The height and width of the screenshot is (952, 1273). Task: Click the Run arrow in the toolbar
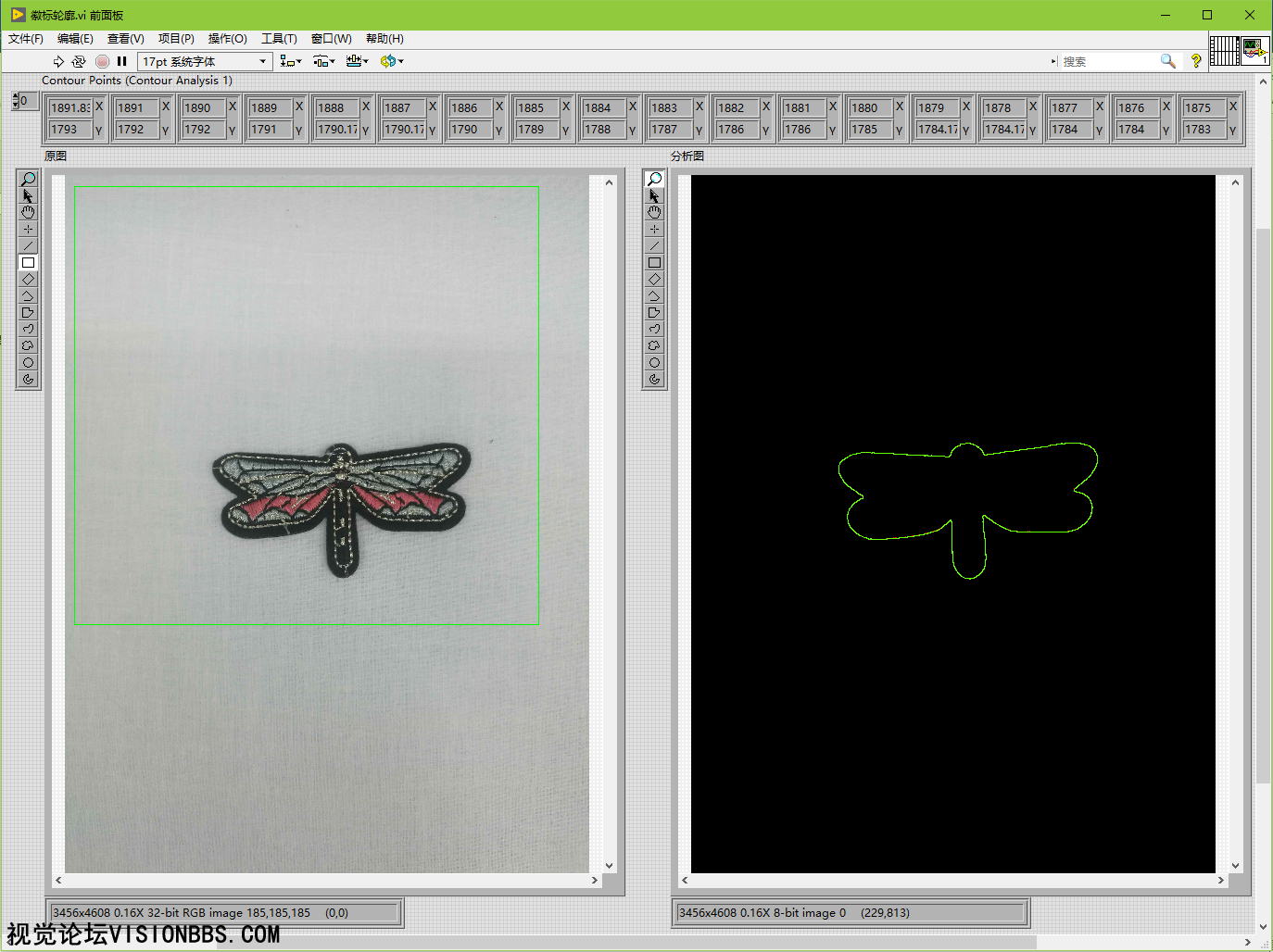coord(58,61)
